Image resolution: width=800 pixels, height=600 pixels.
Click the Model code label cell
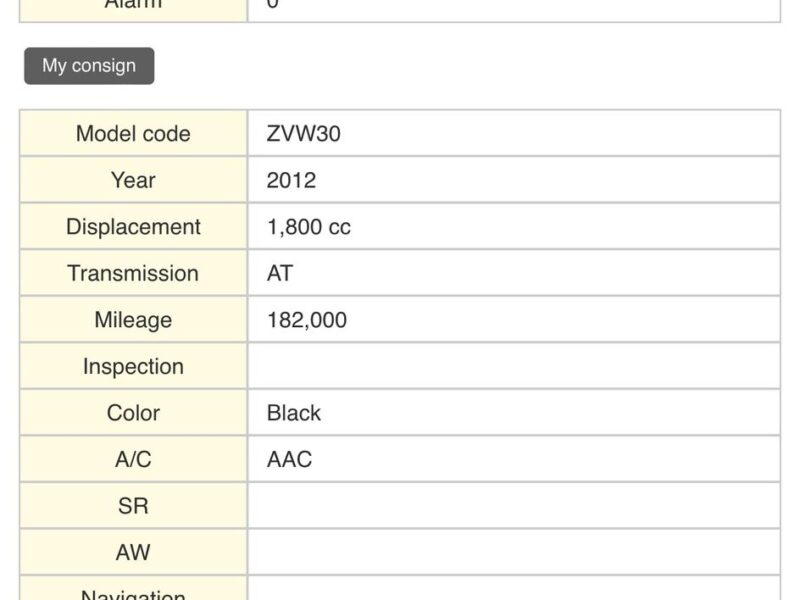(x=133, y=134)
